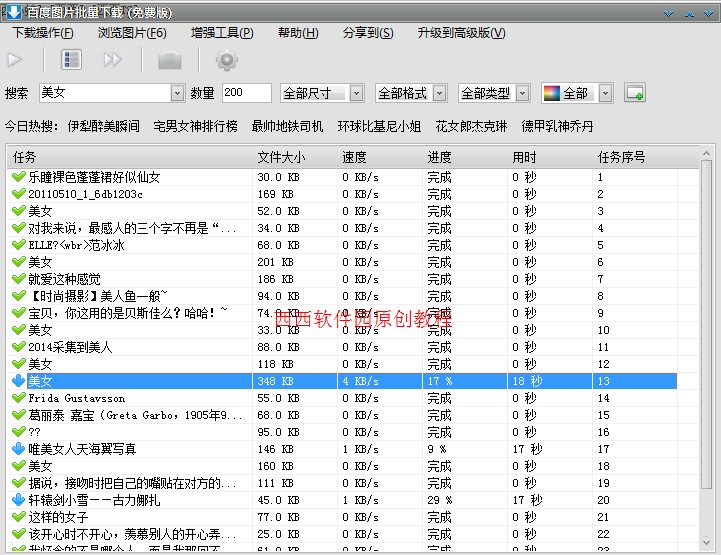Open the 全部 color filter dropdown
This screenshot has width=721, height=555.
coord(606,93)
